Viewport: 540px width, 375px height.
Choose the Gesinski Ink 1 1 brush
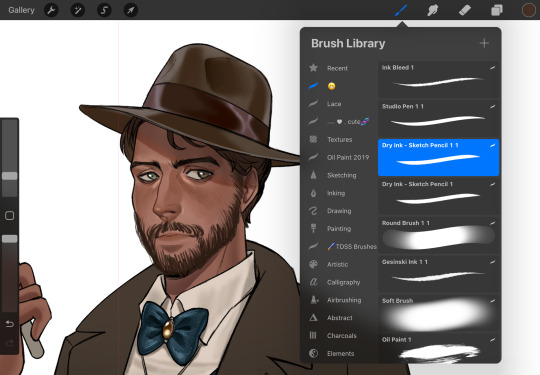[438, 274]
